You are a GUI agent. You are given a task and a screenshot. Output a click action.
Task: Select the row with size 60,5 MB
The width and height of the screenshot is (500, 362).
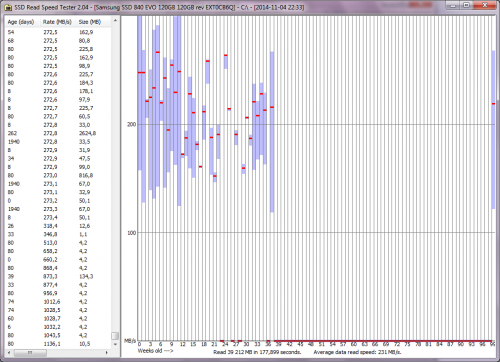58,116
